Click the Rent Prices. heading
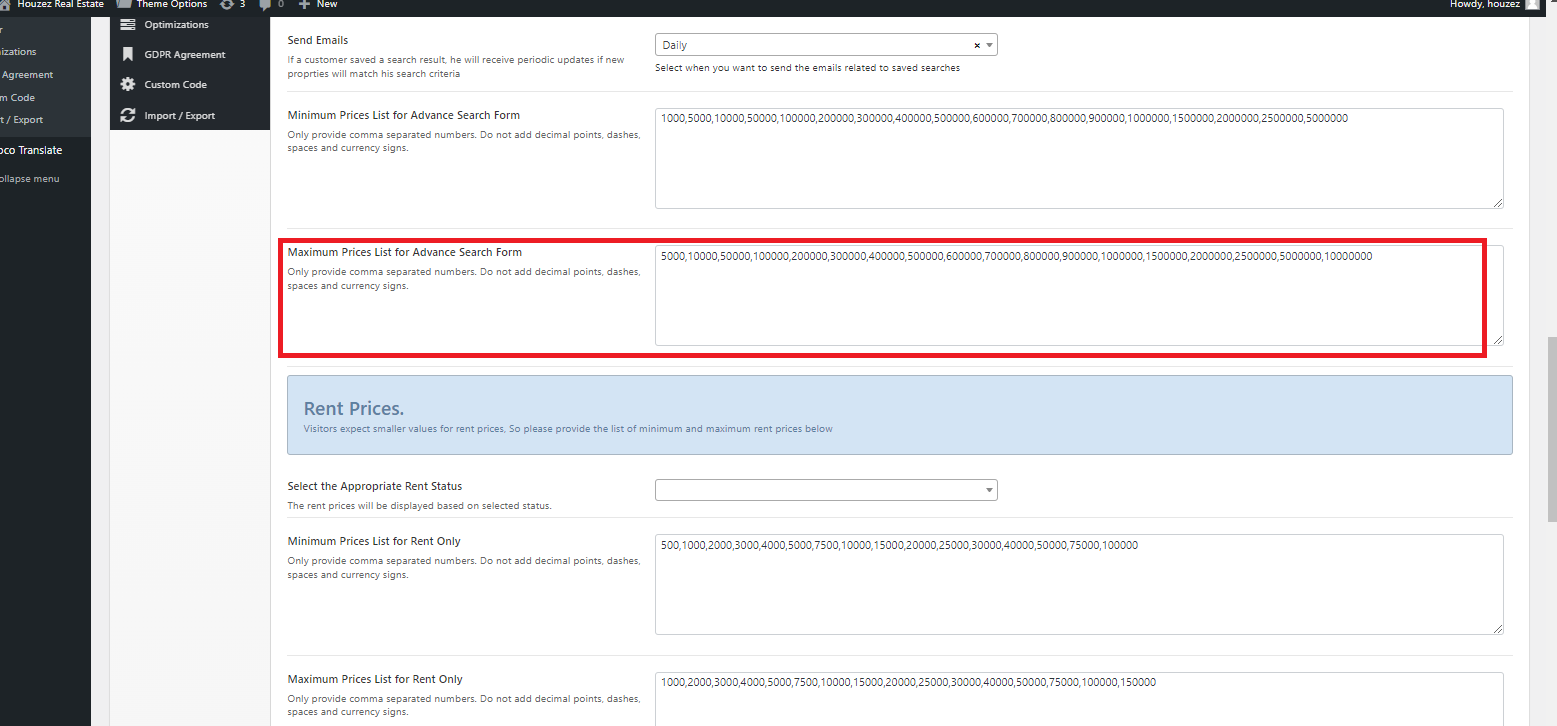This screenshot has height=726, width=1557. [x=354, y=408]
